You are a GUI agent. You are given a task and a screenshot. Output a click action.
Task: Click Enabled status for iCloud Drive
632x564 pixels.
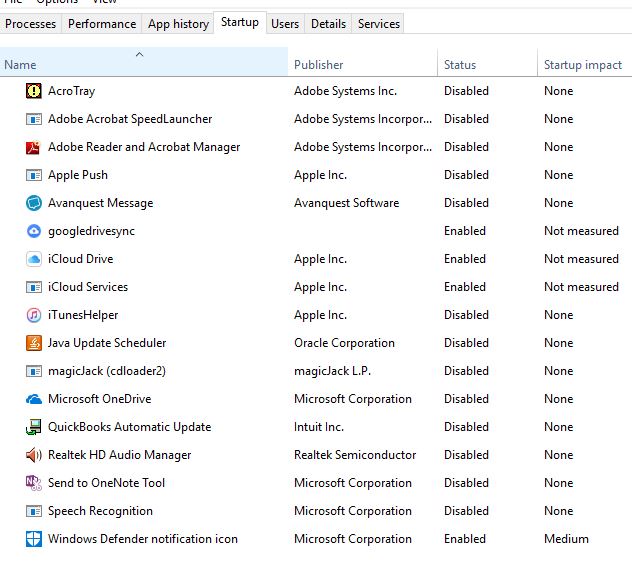465,259
